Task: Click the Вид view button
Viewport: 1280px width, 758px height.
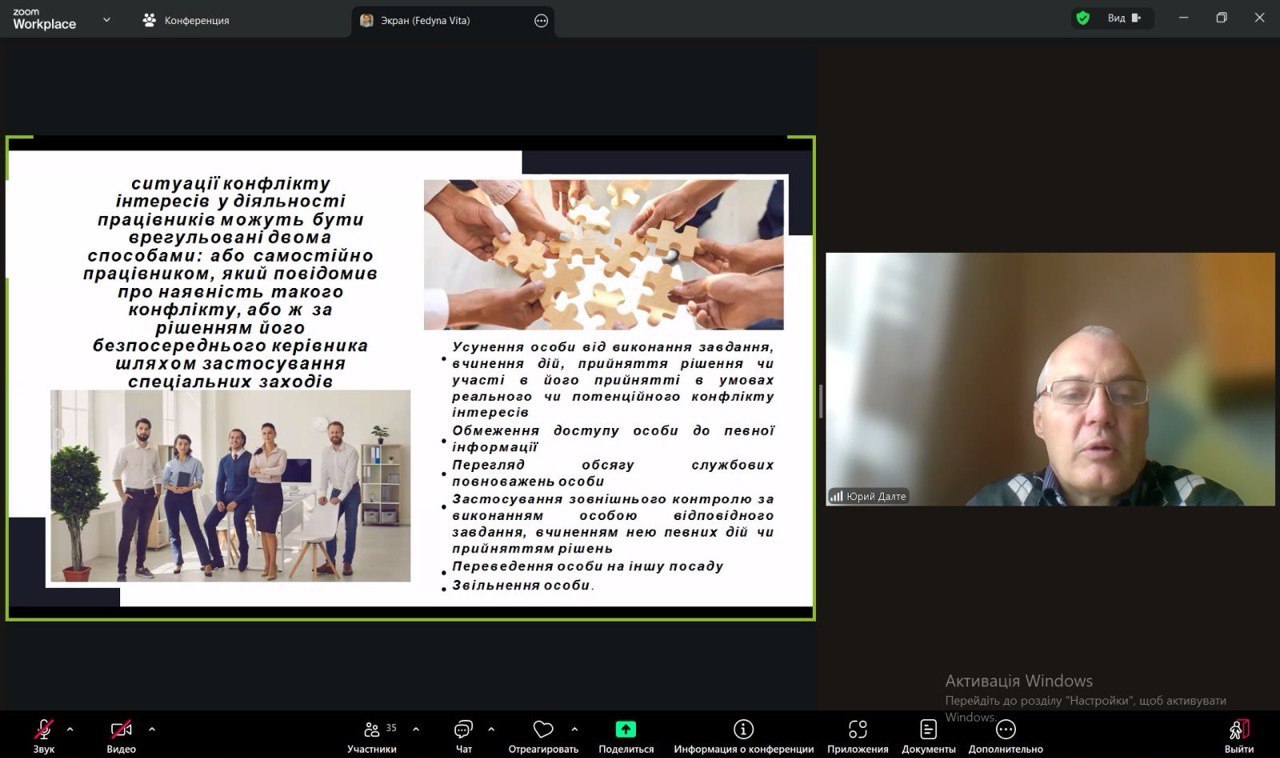Action: point(1123,18)
